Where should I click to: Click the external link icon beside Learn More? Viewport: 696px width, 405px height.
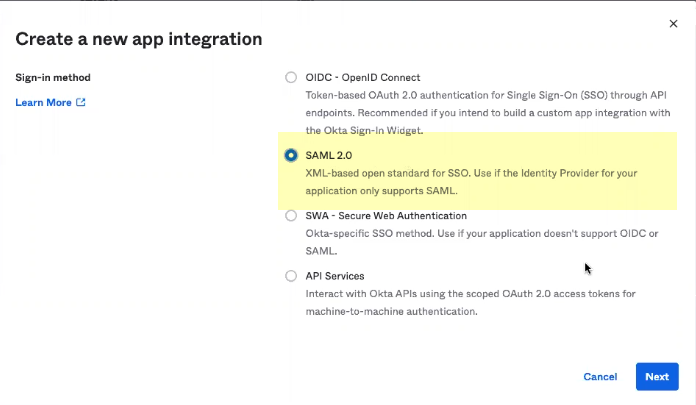tap(81, 102)
